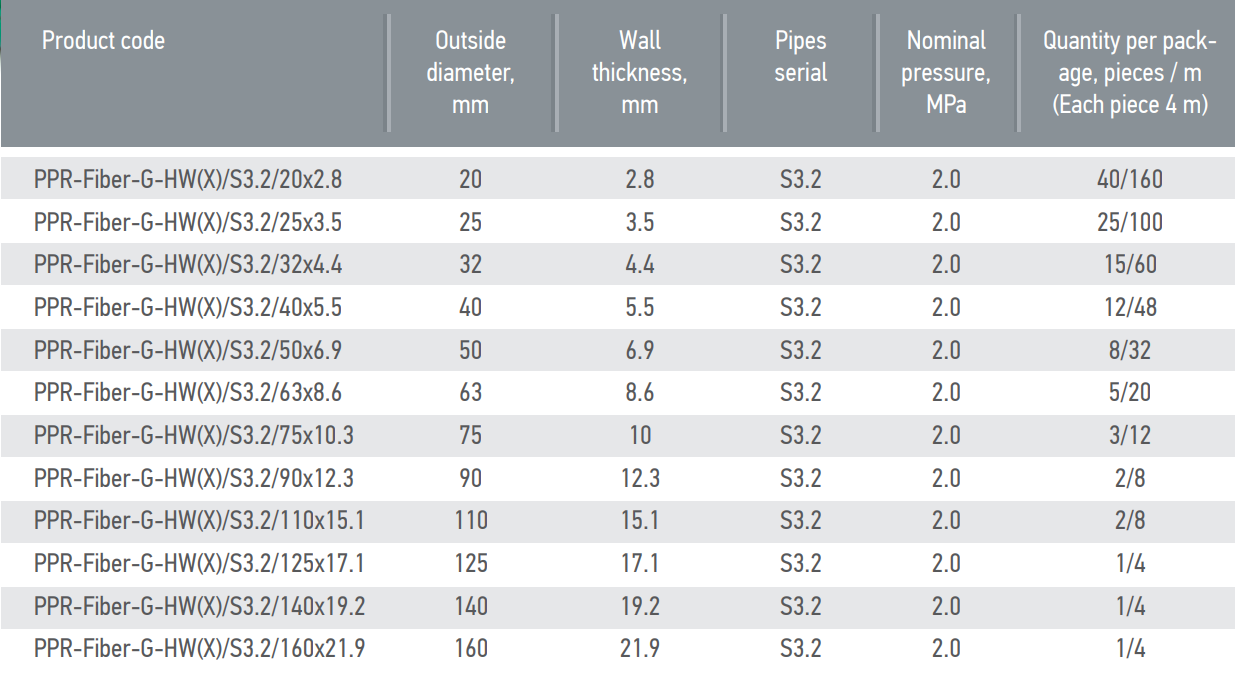Click product code PPR-Fiber-G-HW(X)/S3.2/32x4.4
This screenshot has width=1235, height=680.
point(188,265)
